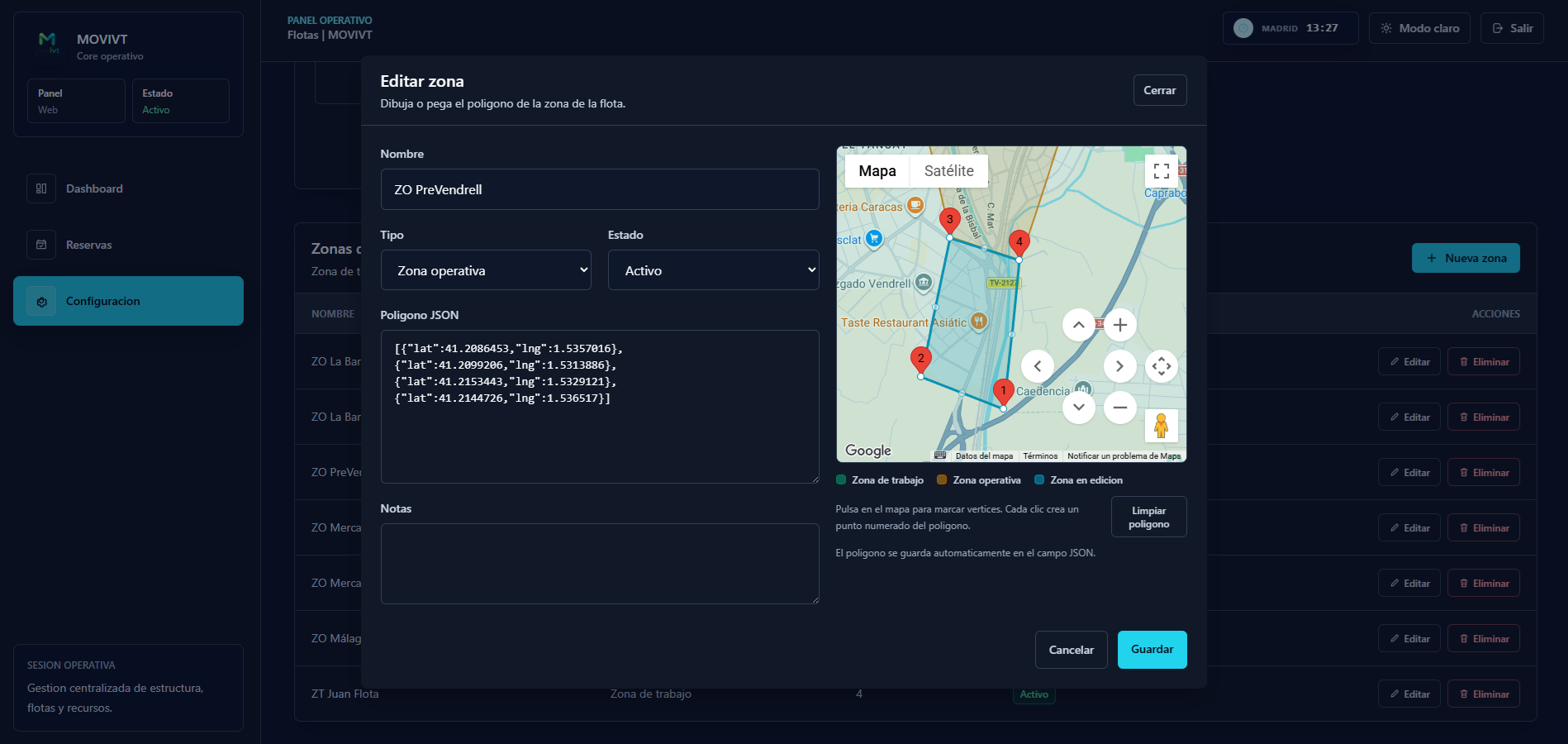1568x744 pixels.
Task: Open map keyboard shortcuts icon
Action: pos(940,455)
